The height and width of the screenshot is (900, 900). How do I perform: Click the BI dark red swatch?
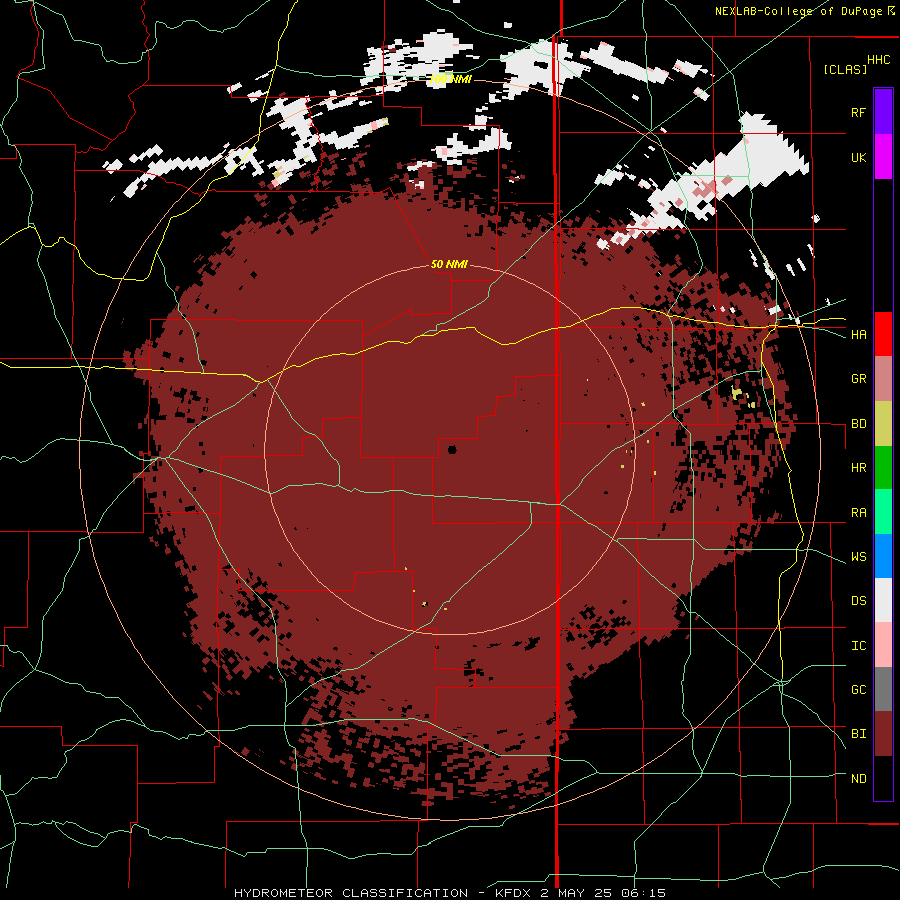click(x=883, y=734)
